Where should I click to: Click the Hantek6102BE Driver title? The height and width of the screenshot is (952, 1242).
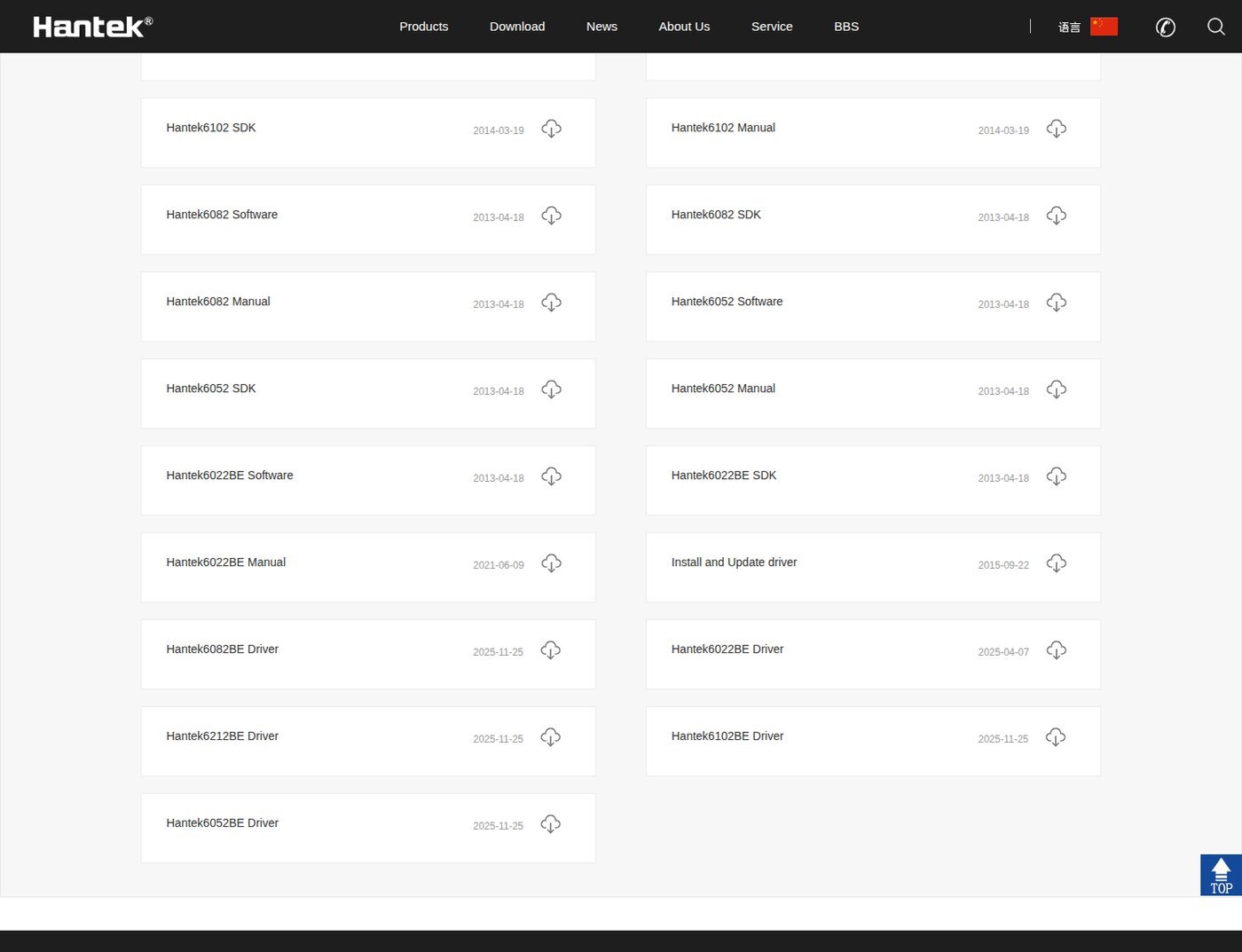727,736
